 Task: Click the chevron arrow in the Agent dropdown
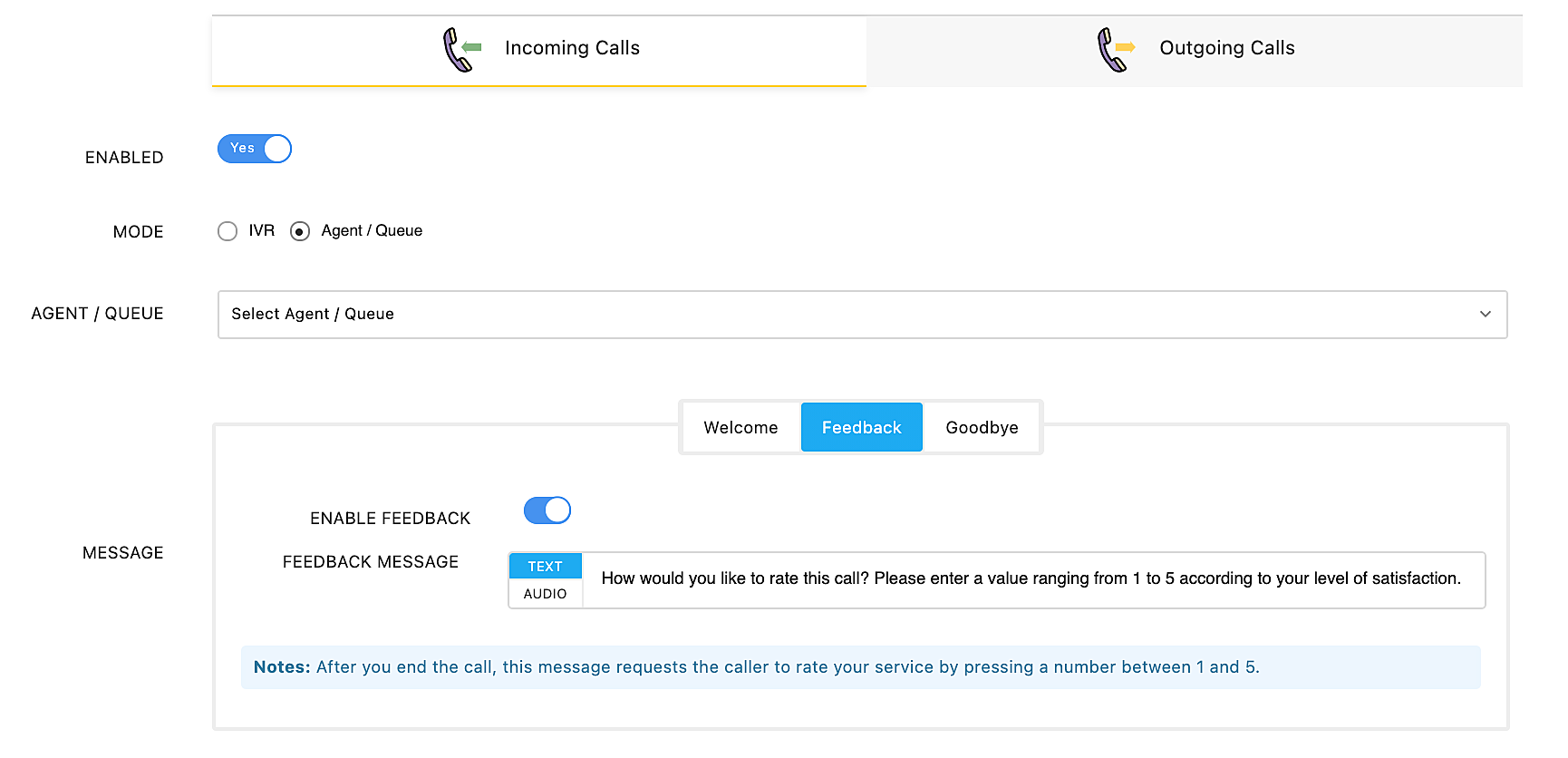1485,315
